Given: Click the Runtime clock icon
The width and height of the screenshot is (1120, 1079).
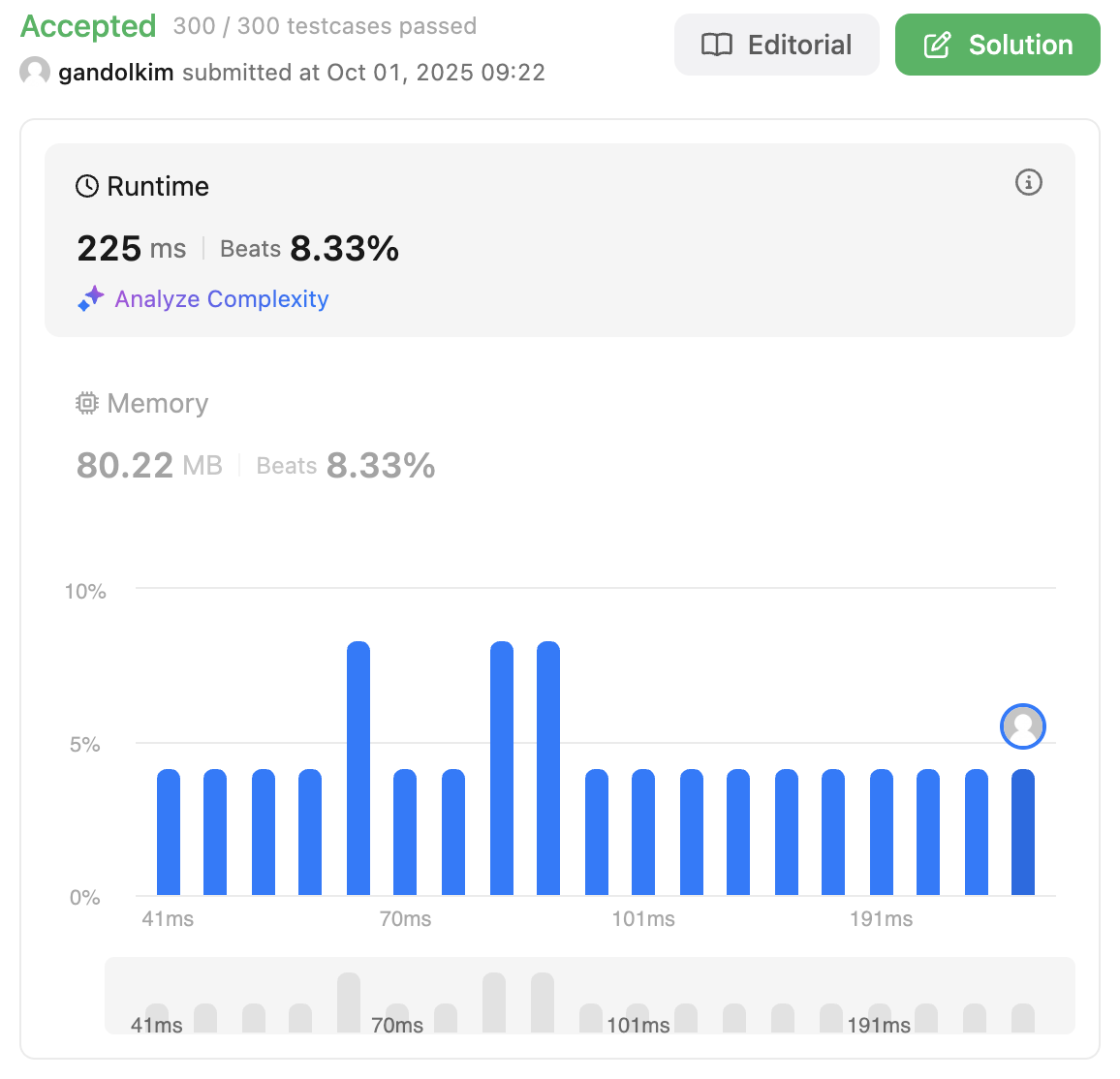Looking at the screenshot, I should coord(87,186).
